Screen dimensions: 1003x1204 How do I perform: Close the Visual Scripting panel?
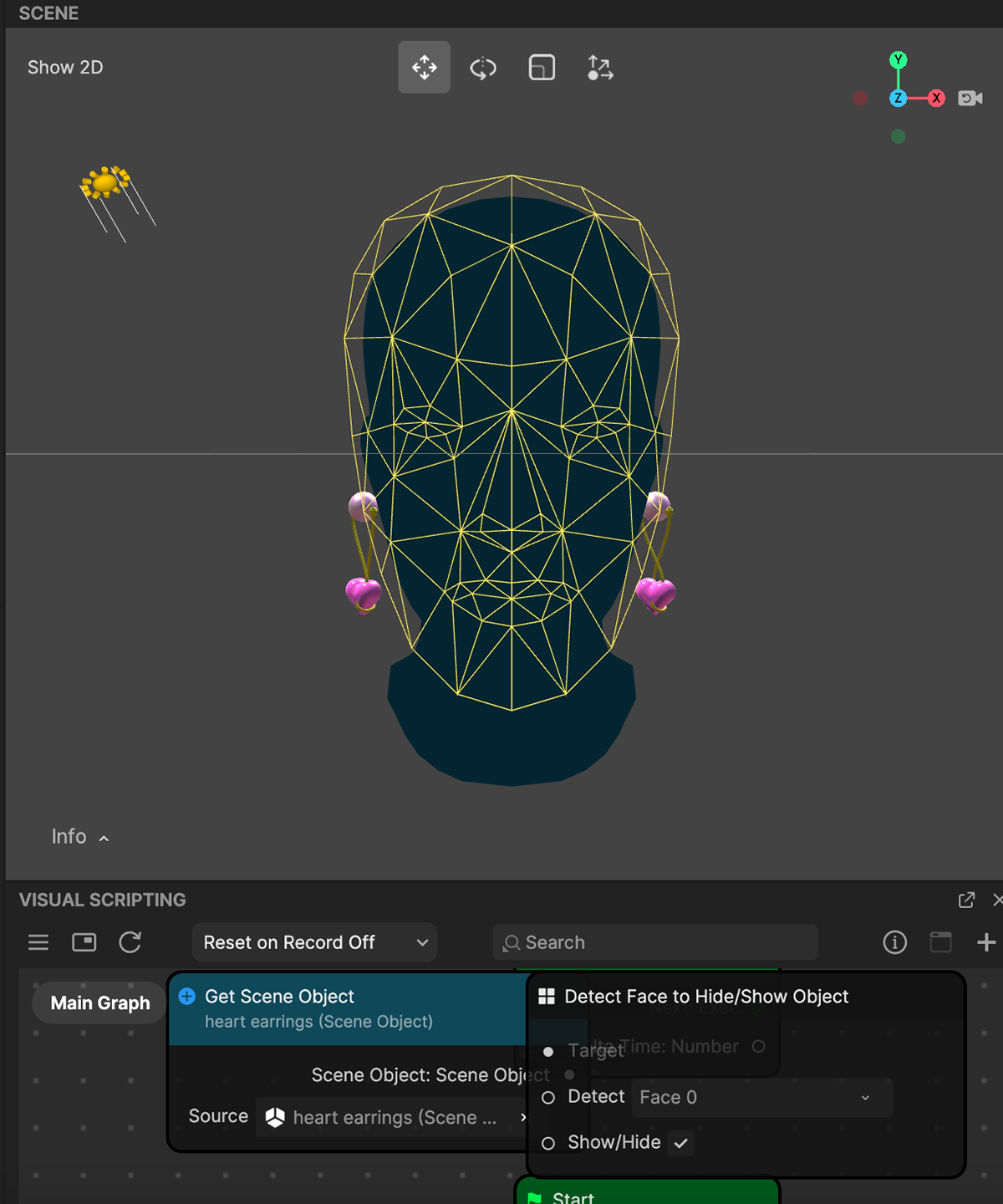pos(997,900)
